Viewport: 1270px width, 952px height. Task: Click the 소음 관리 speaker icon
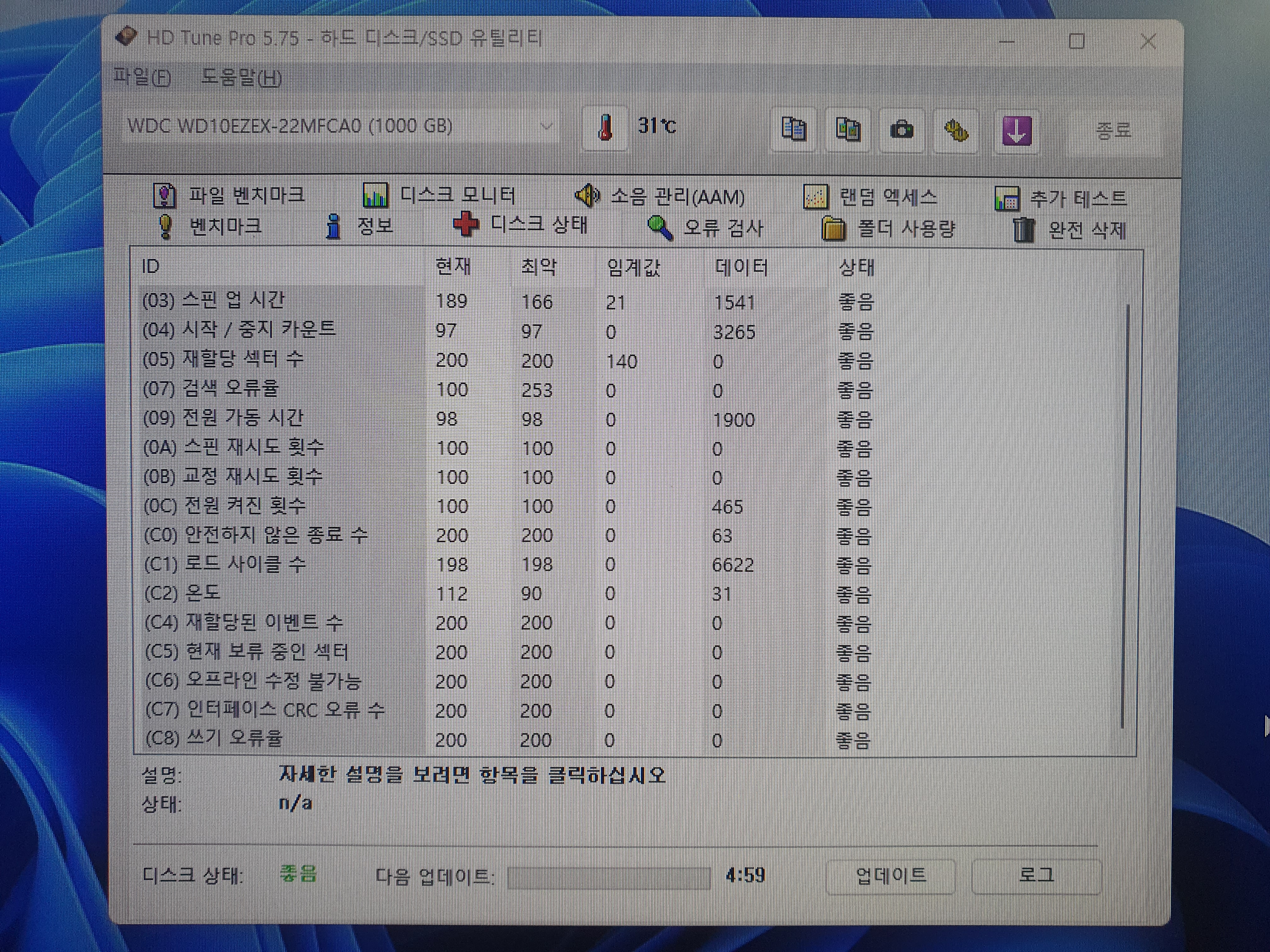click(587, 196)
